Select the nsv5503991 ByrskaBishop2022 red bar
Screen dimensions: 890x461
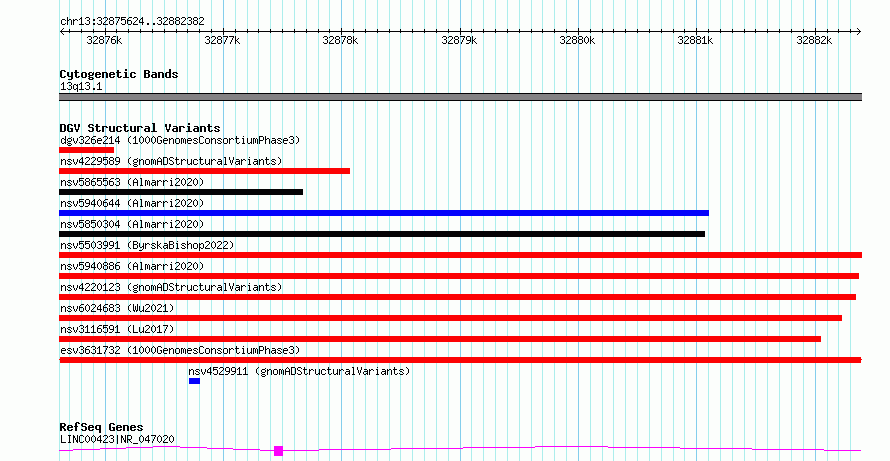click(460, 255)
